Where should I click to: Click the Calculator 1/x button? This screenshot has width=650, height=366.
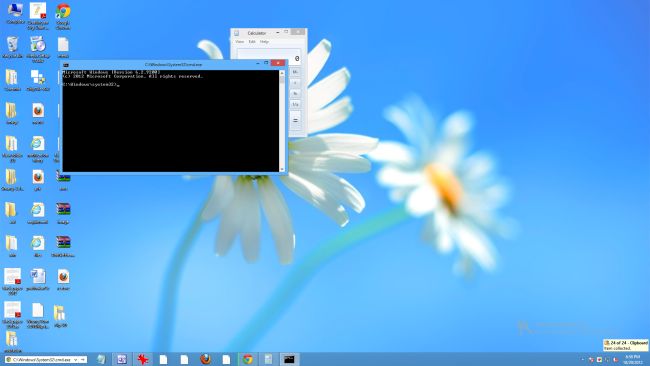(295, 104)
